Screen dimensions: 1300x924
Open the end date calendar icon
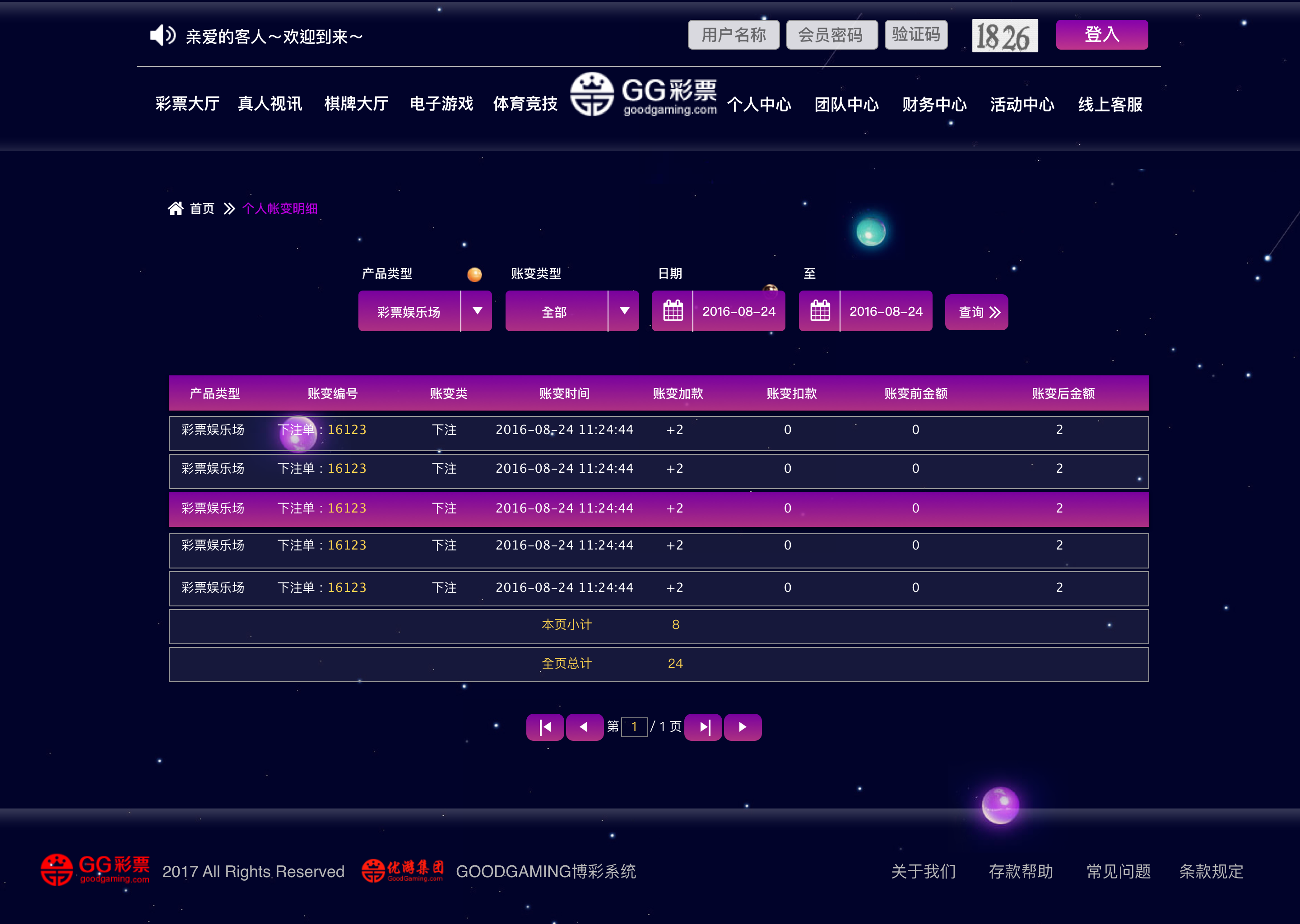click(820, 311)
